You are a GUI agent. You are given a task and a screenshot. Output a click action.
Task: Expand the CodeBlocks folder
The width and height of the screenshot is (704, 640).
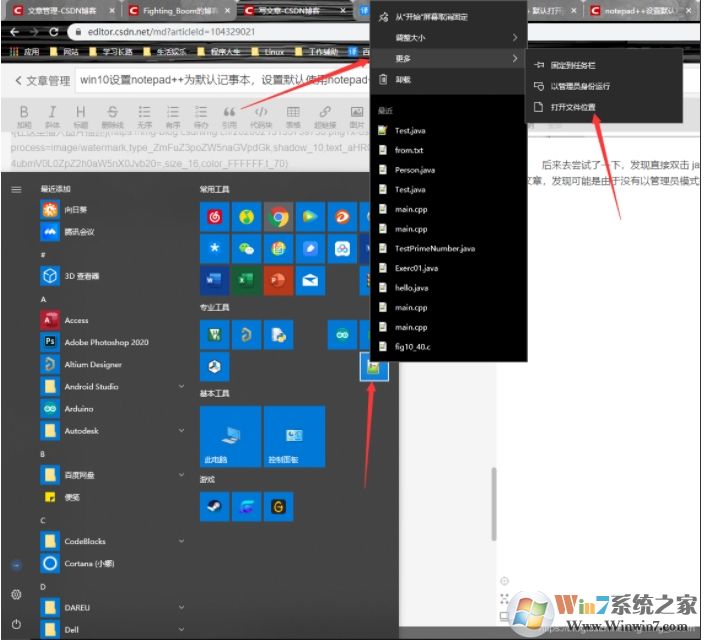click(x=112, y=541)
